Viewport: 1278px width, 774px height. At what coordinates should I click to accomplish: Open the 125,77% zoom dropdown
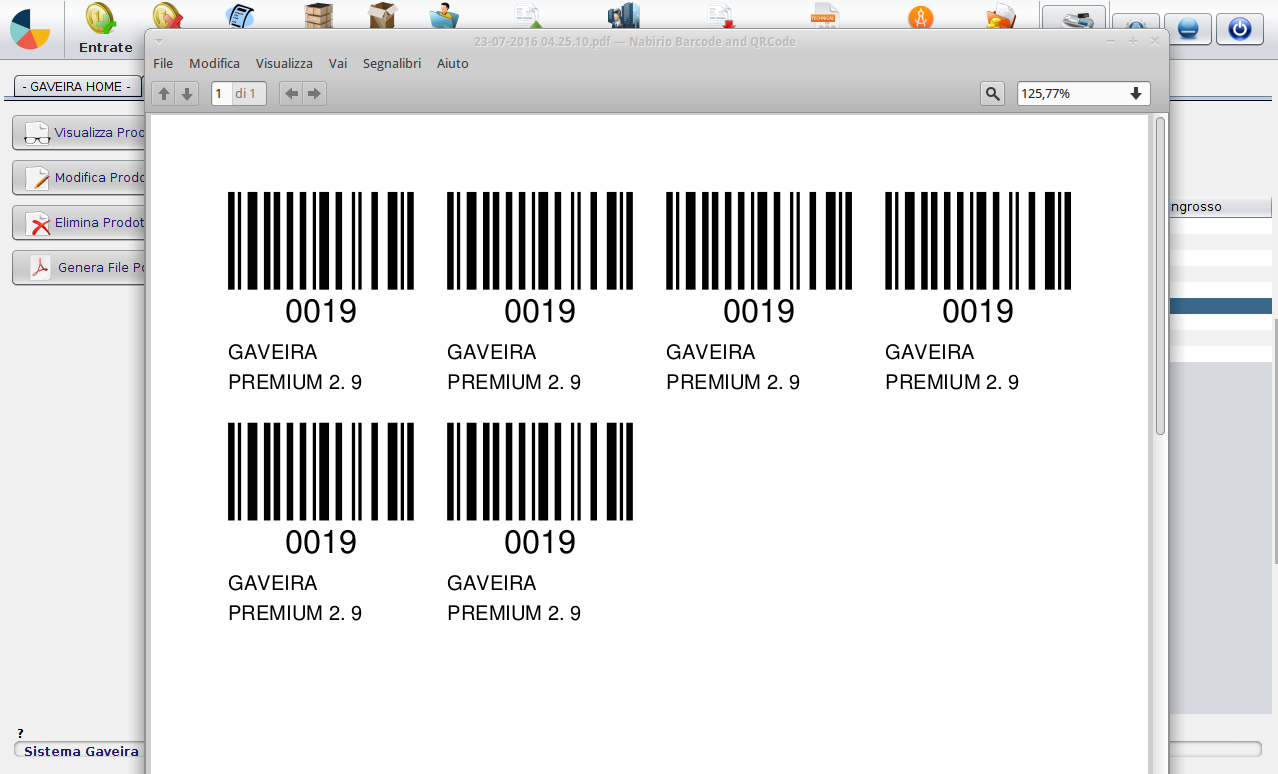(1084, 94)
